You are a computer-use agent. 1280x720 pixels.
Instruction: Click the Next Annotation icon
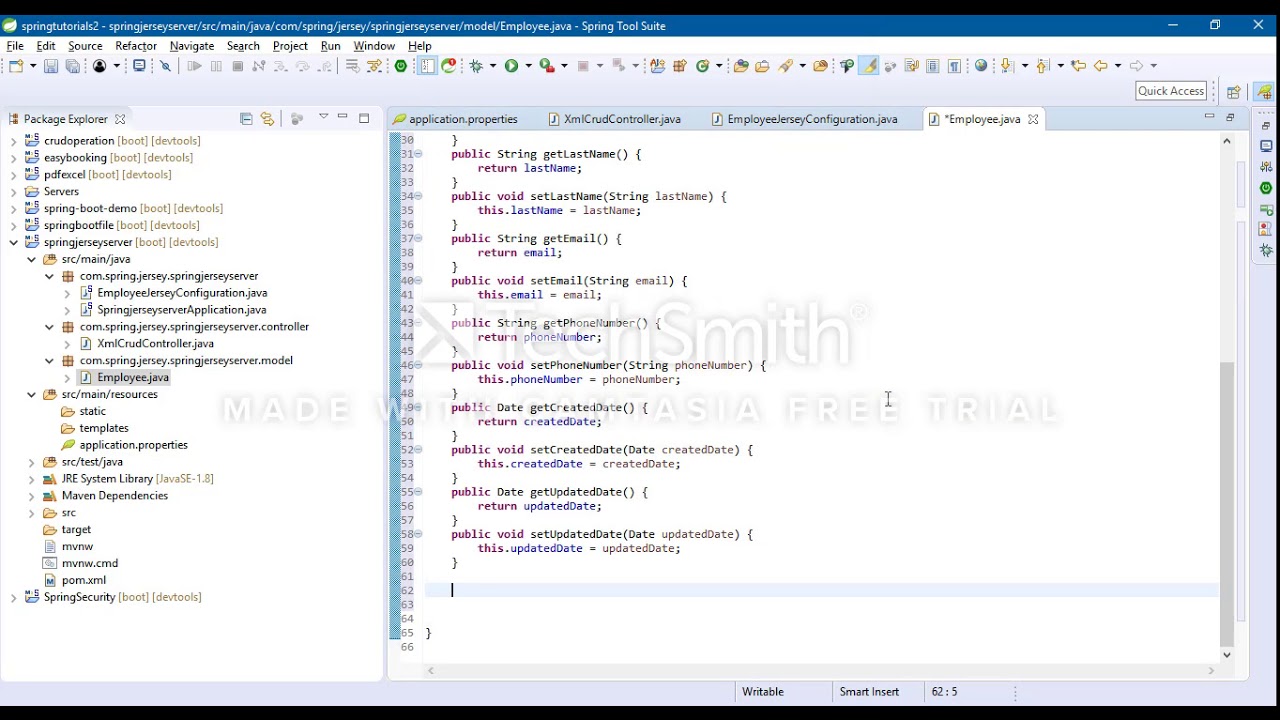pos(1008,66)
